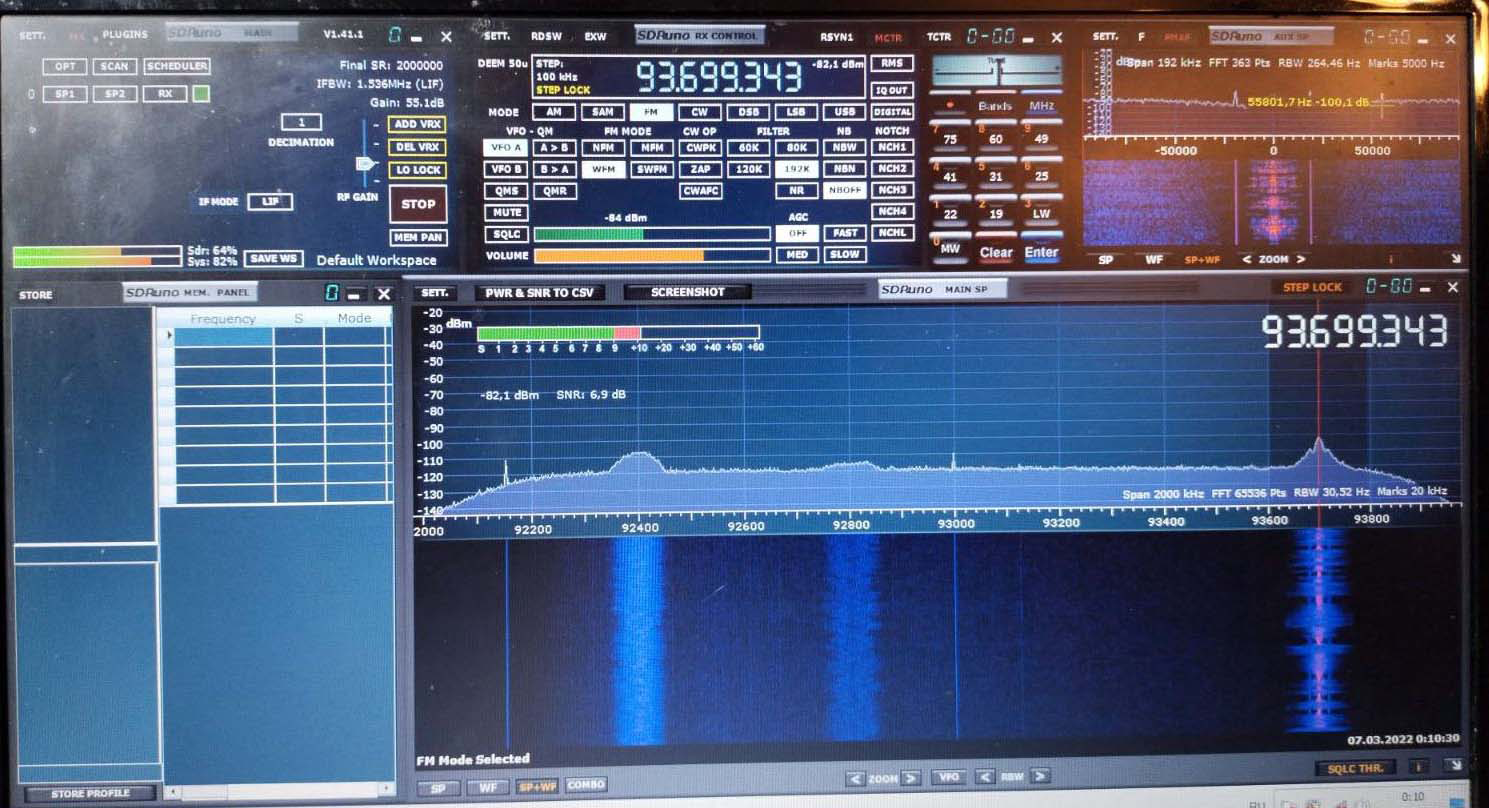Switch Aux SP display to SP+WF
This screenshot has height=808, width=1489.
[1202, 259]
